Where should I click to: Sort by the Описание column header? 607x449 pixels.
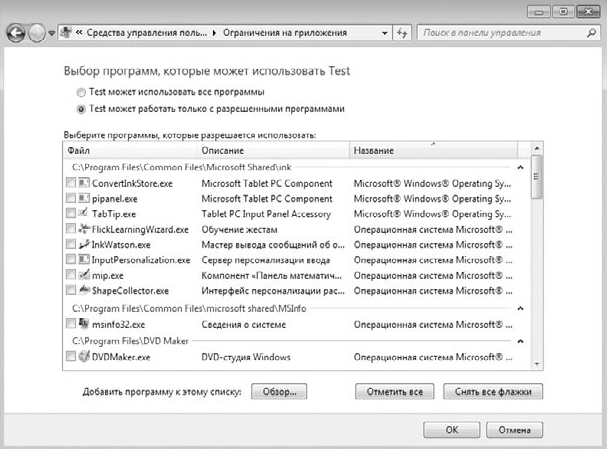[274, 151]
